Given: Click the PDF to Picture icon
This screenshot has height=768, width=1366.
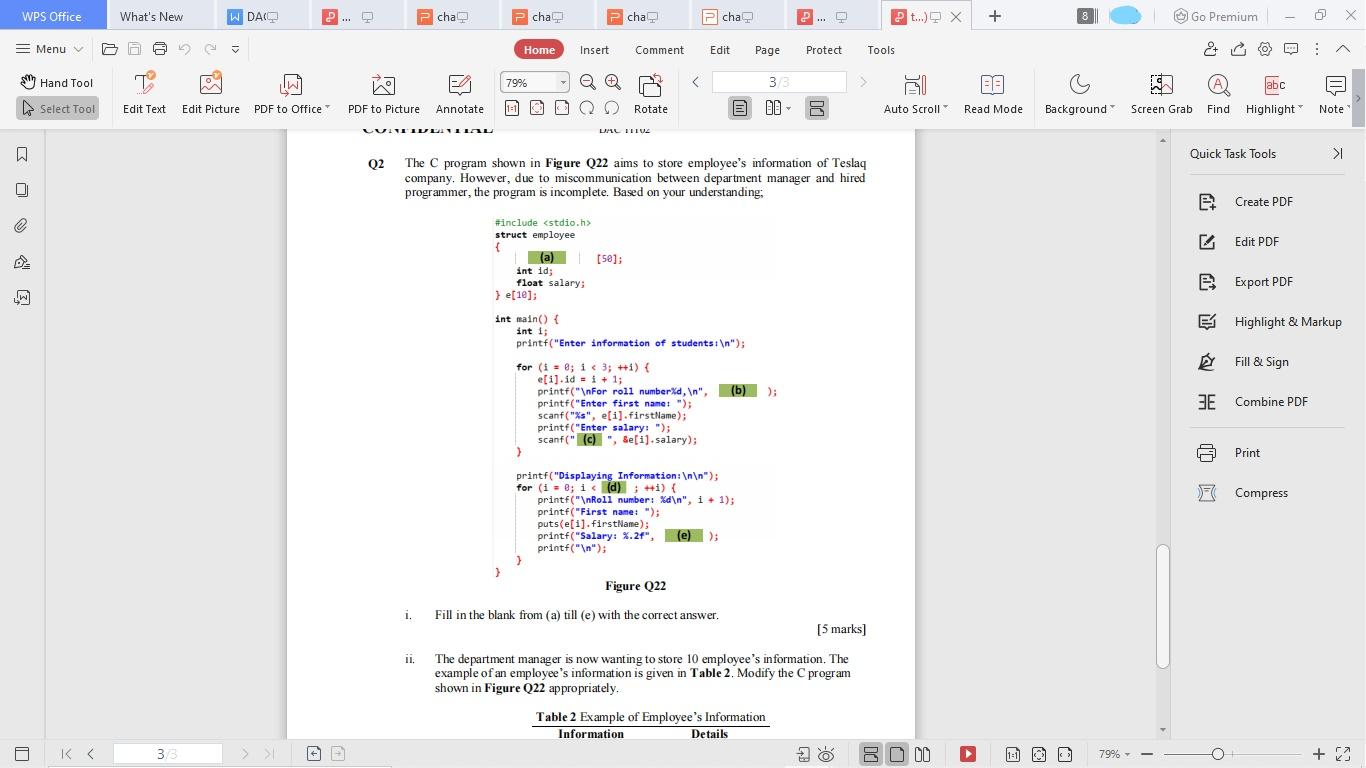Looking at the screenshot, I should [x=383, y=93].
